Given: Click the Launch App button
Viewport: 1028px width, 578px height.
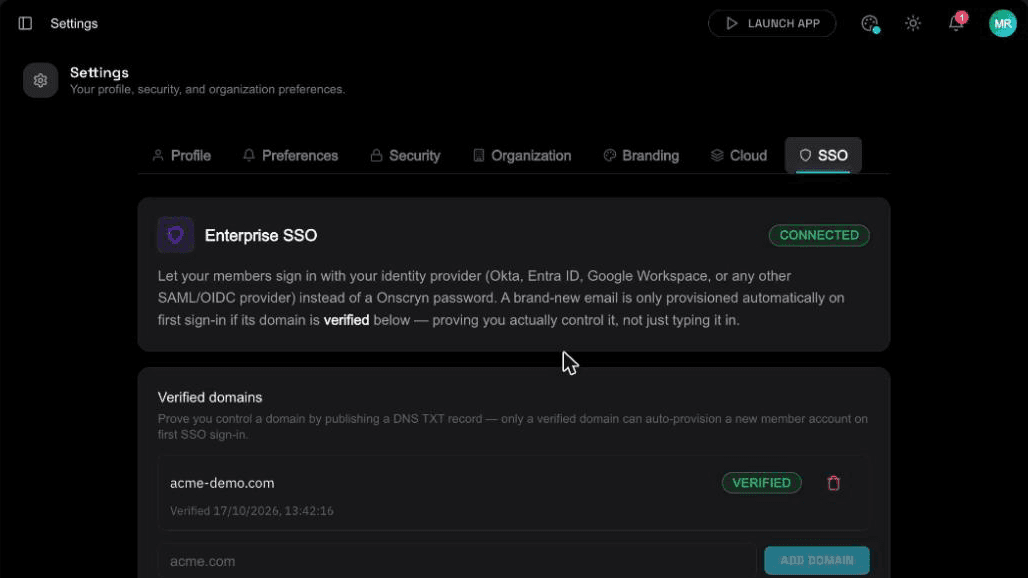Looking at the screenshot, I should click(772, 24).
